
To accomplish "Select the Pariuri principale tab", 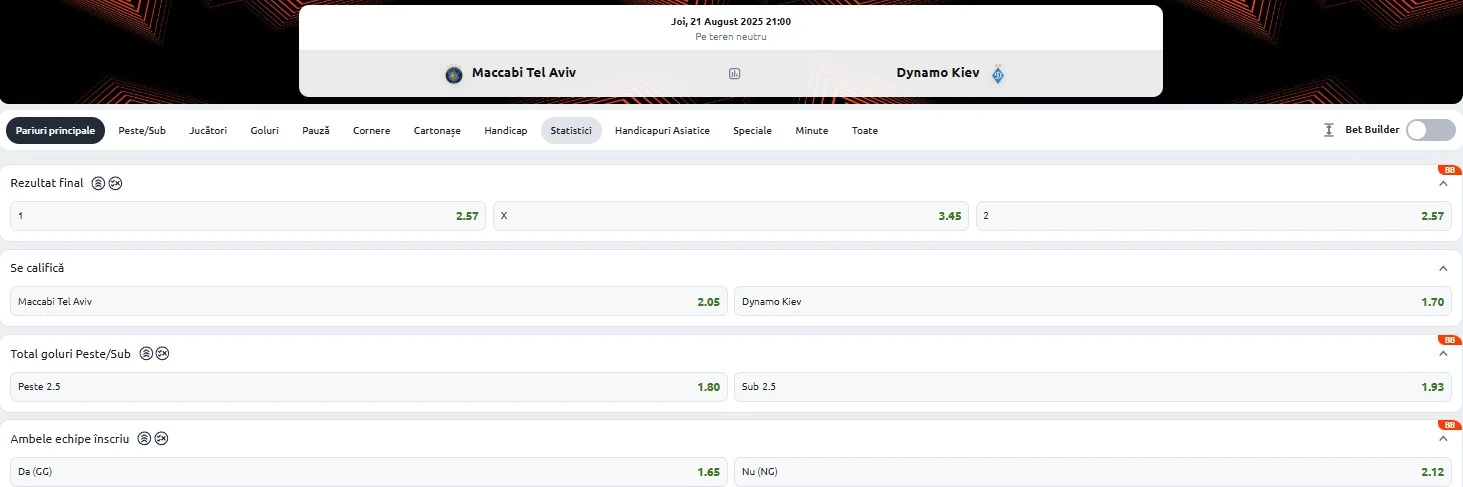I will 55,130.
